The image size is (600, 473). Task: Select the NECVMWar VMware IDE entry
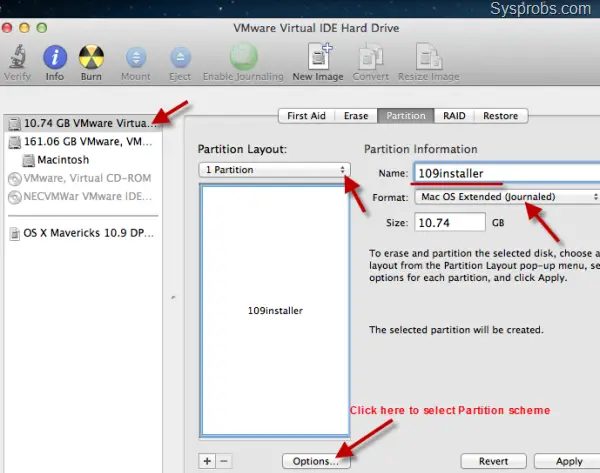83,197
